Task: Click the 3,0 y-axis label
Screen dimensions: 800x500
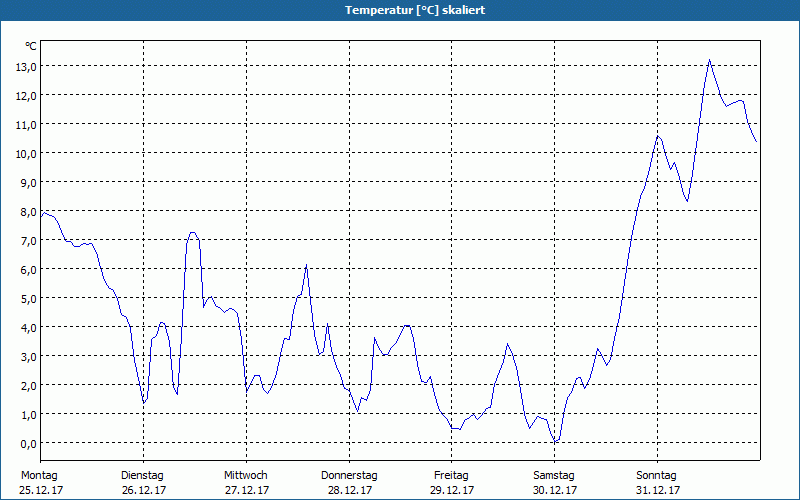Action: [x=30, y=357]
